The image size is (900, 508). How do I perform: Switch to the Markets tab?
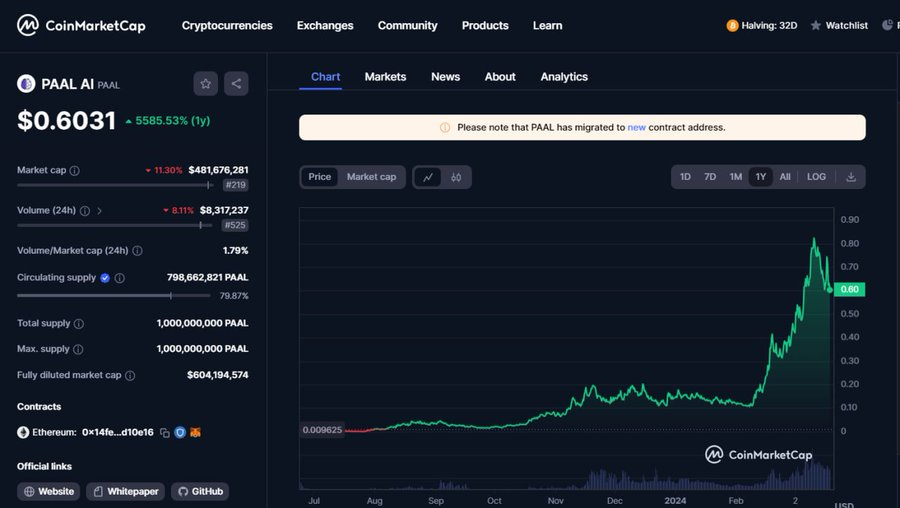coord(385,77)
